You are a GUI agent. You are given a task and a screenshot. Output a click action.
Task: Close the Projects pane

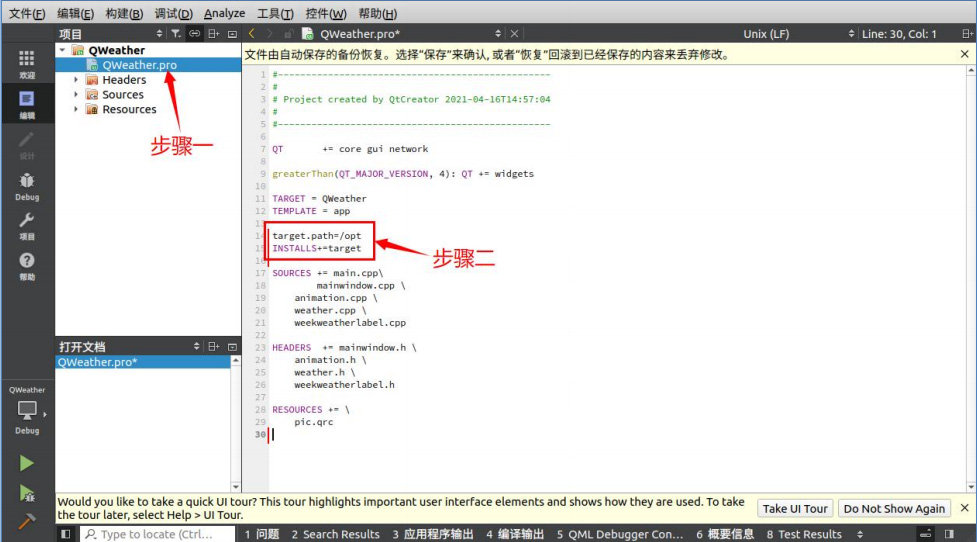pyautogui.click(x=232, y=34)
